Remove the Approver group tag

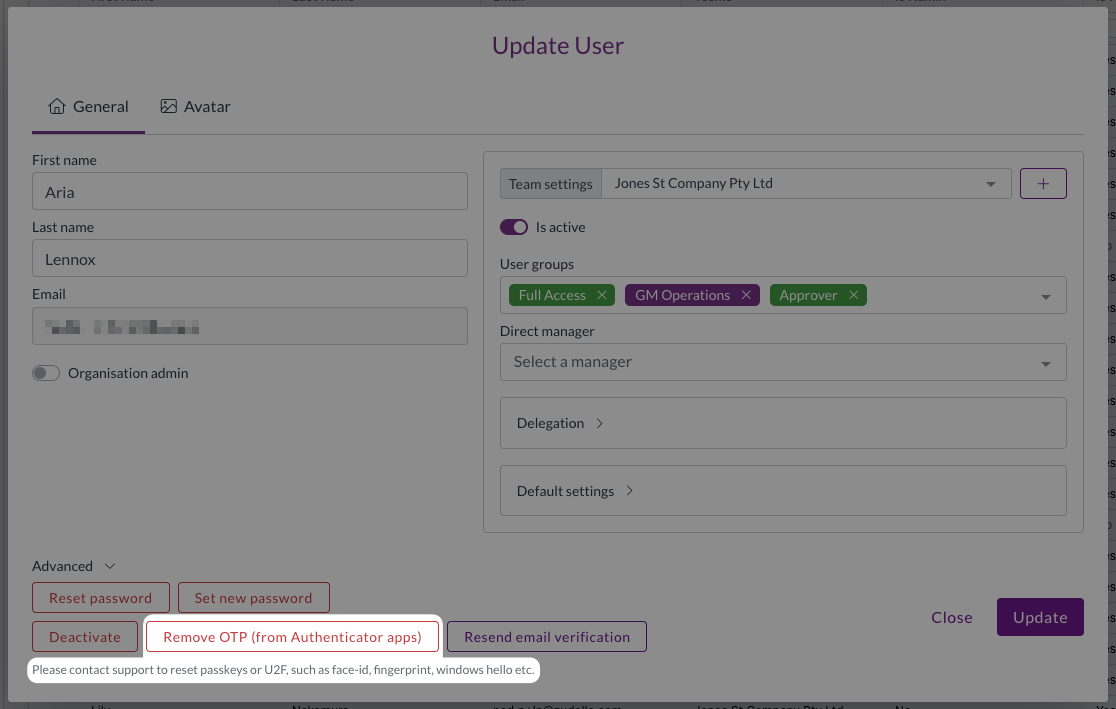coord(853,295)
